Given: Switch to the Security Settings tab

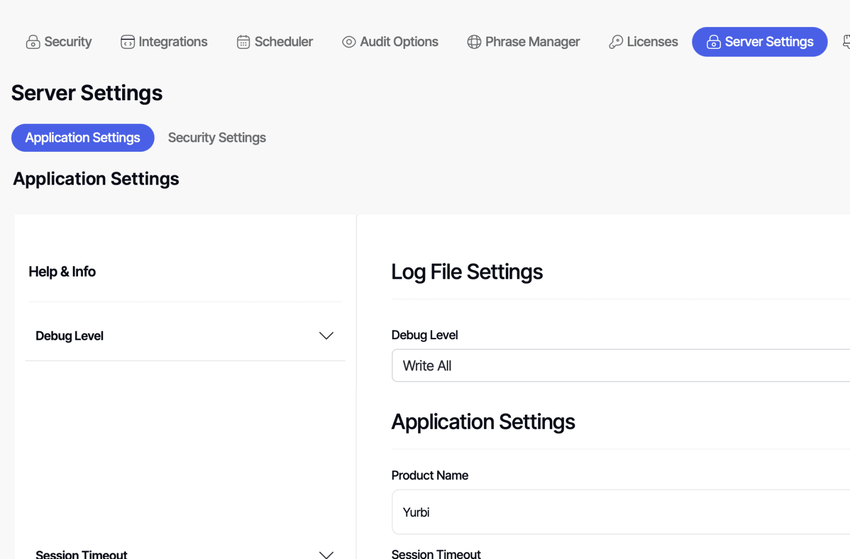Looking at the screenshot, I should [217, 138].
